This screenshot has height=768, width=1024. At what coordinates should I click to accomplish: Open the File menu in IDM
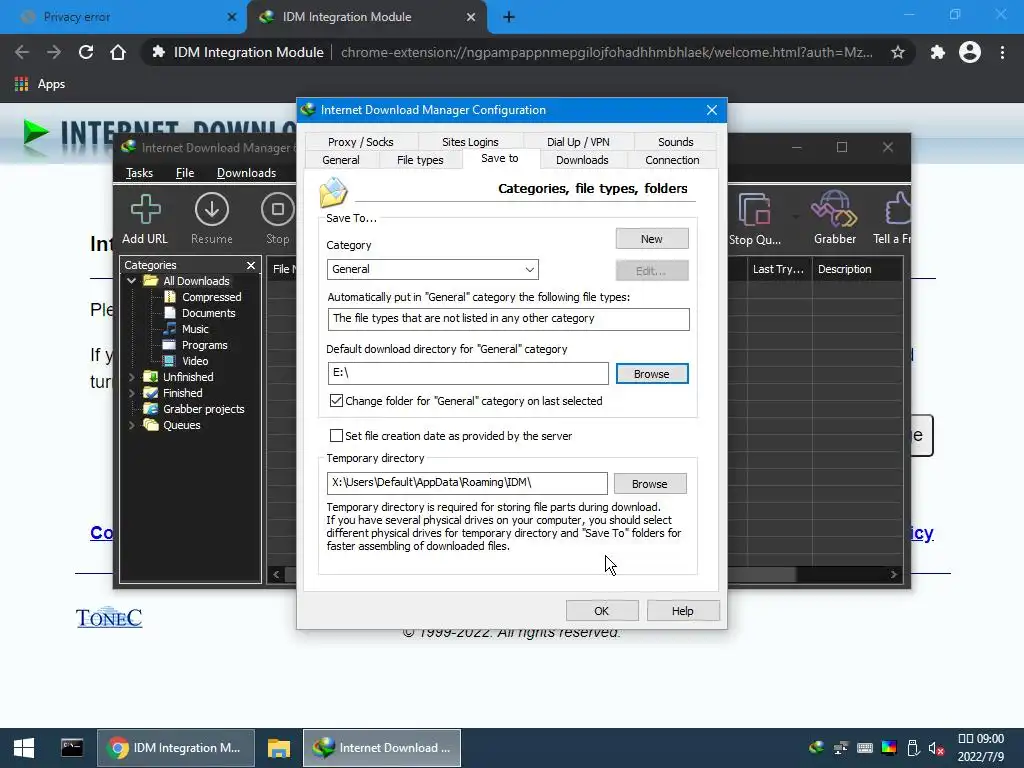185,173
